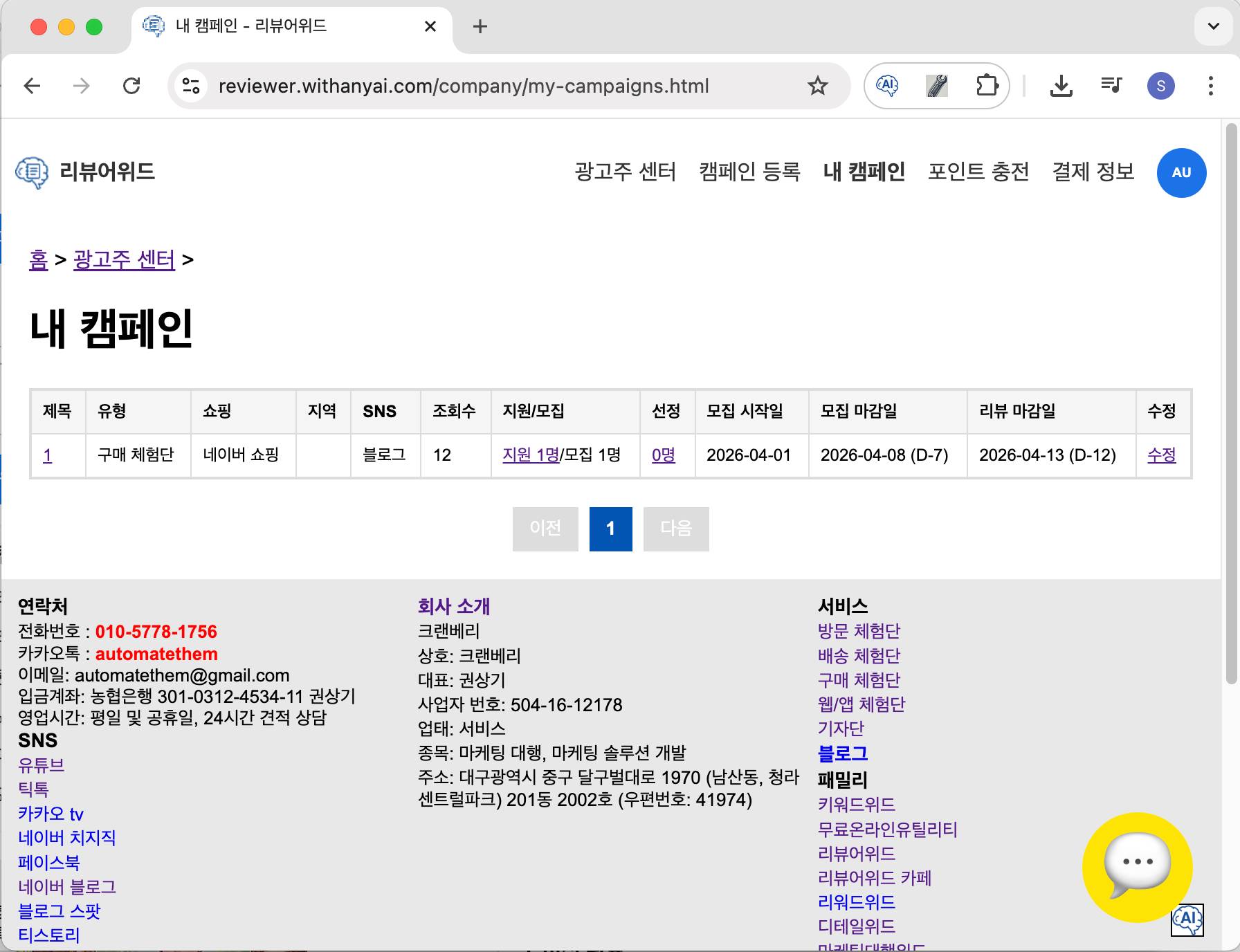Select page 1 pagination button
The image size is (1240, 952).
(610, 529)
